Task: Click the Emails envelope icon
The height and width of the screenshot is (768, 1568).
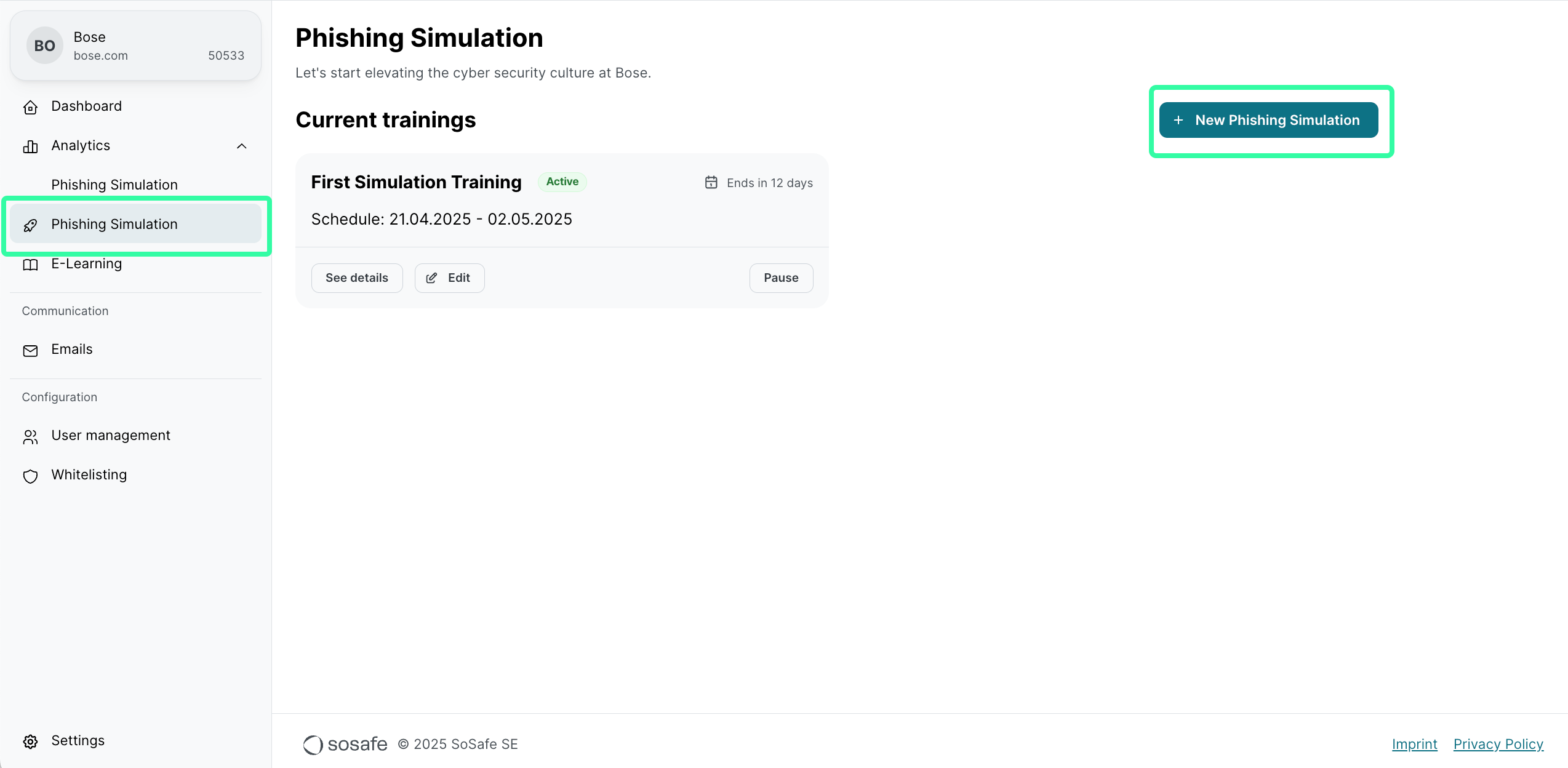Action: point(30,350)
